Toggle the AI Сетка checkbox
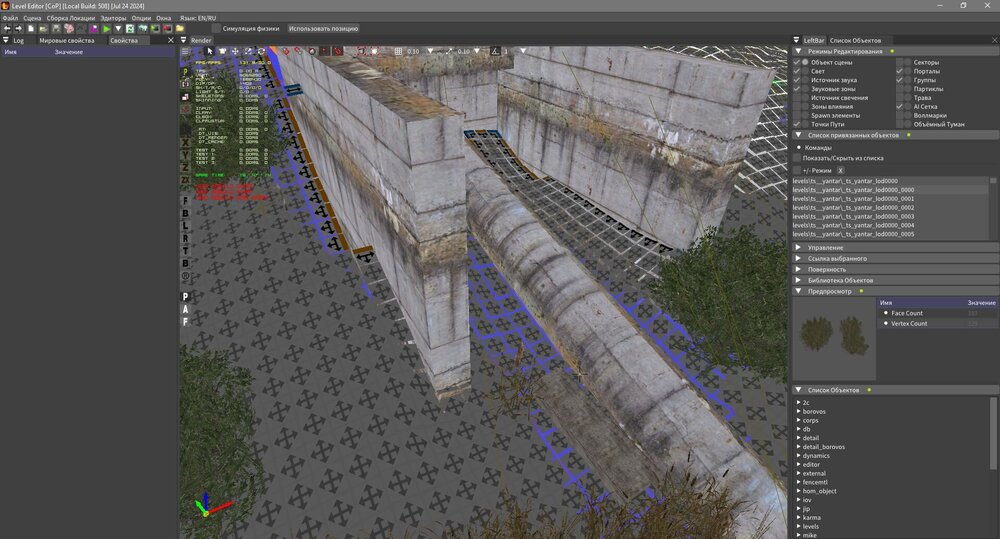The width and height of the screenshot is (1000, 539). click(900, 107)
